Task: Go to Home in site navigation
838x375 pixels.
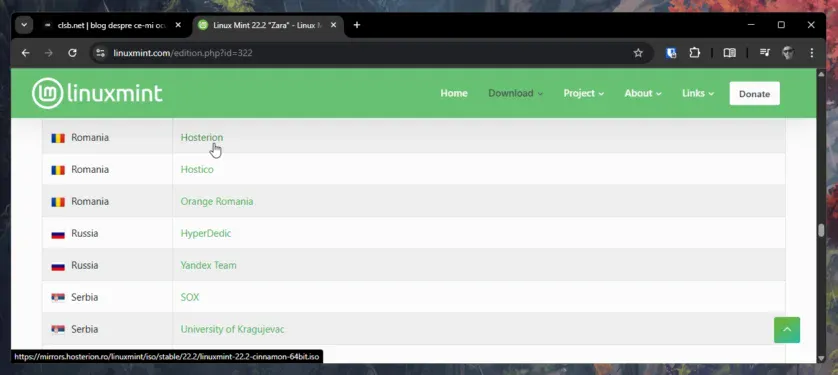Action: [x=454, y=93]
